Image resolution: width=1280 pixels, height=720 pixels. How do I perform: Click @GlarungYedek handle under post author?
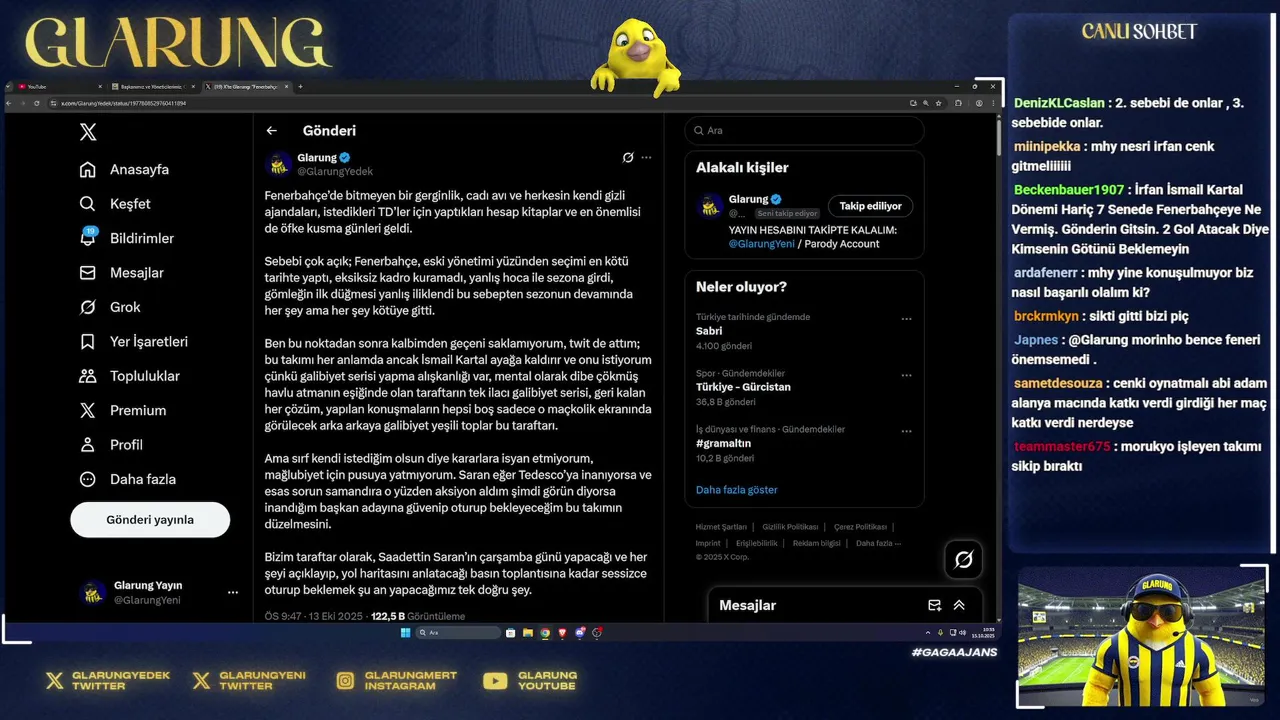pyautogui.click(x=335, y=172)
